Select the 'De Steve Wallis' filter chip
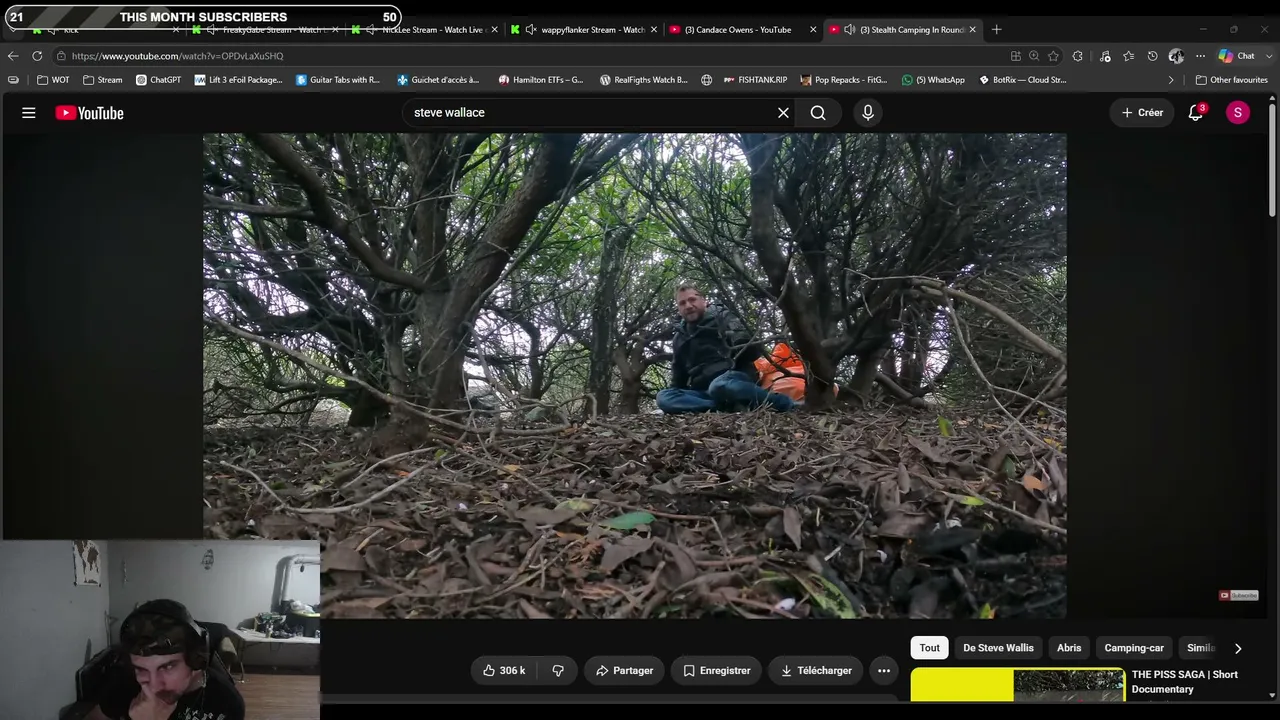This screenshot has width=1280, height=720. tap(998, 648)
